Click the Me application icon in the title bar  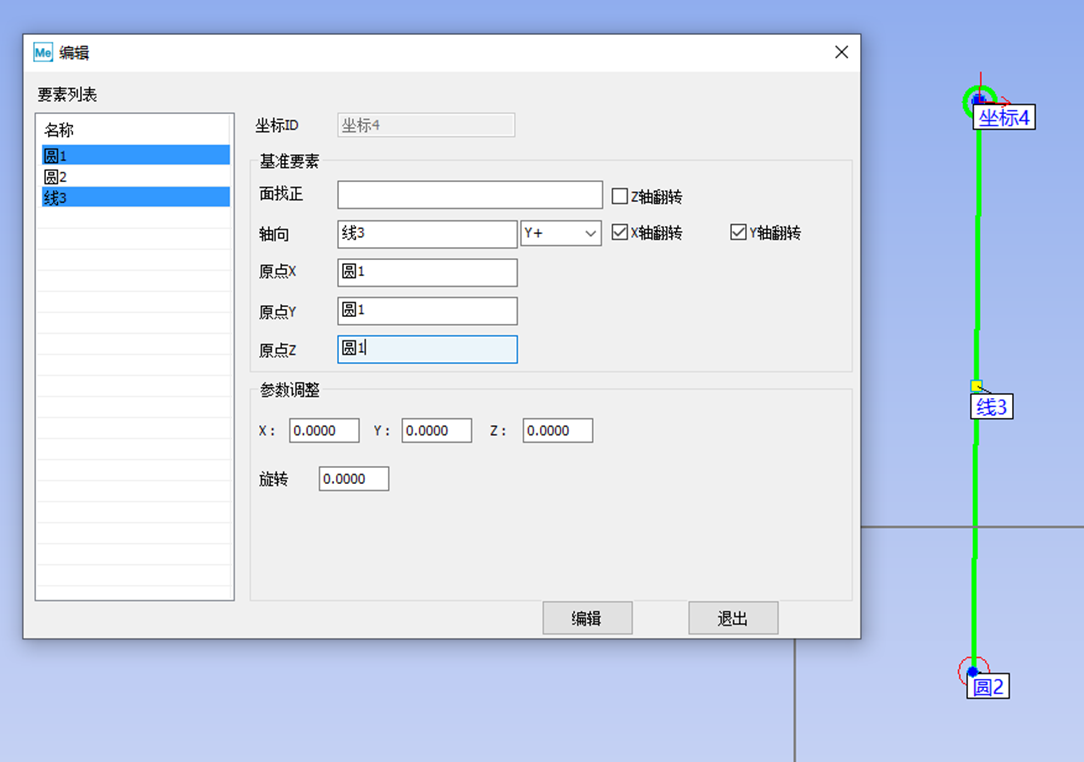42,51
